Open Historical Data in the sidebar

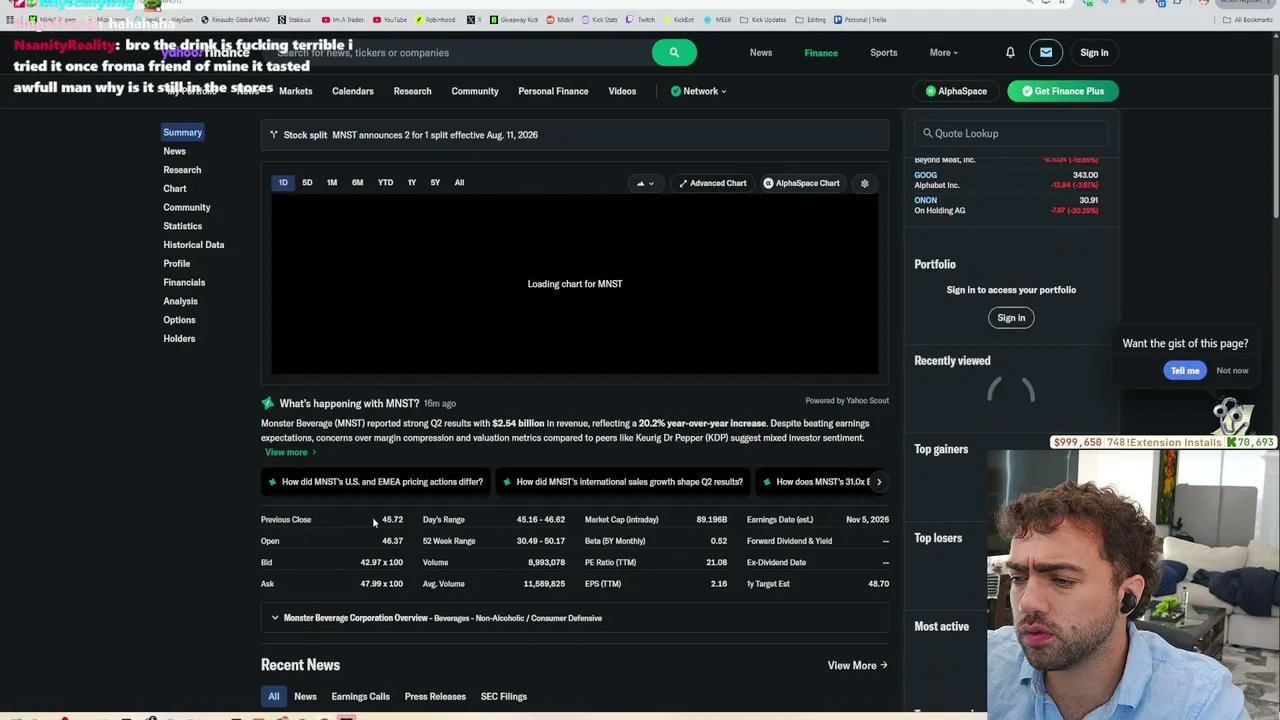point(194,245)
